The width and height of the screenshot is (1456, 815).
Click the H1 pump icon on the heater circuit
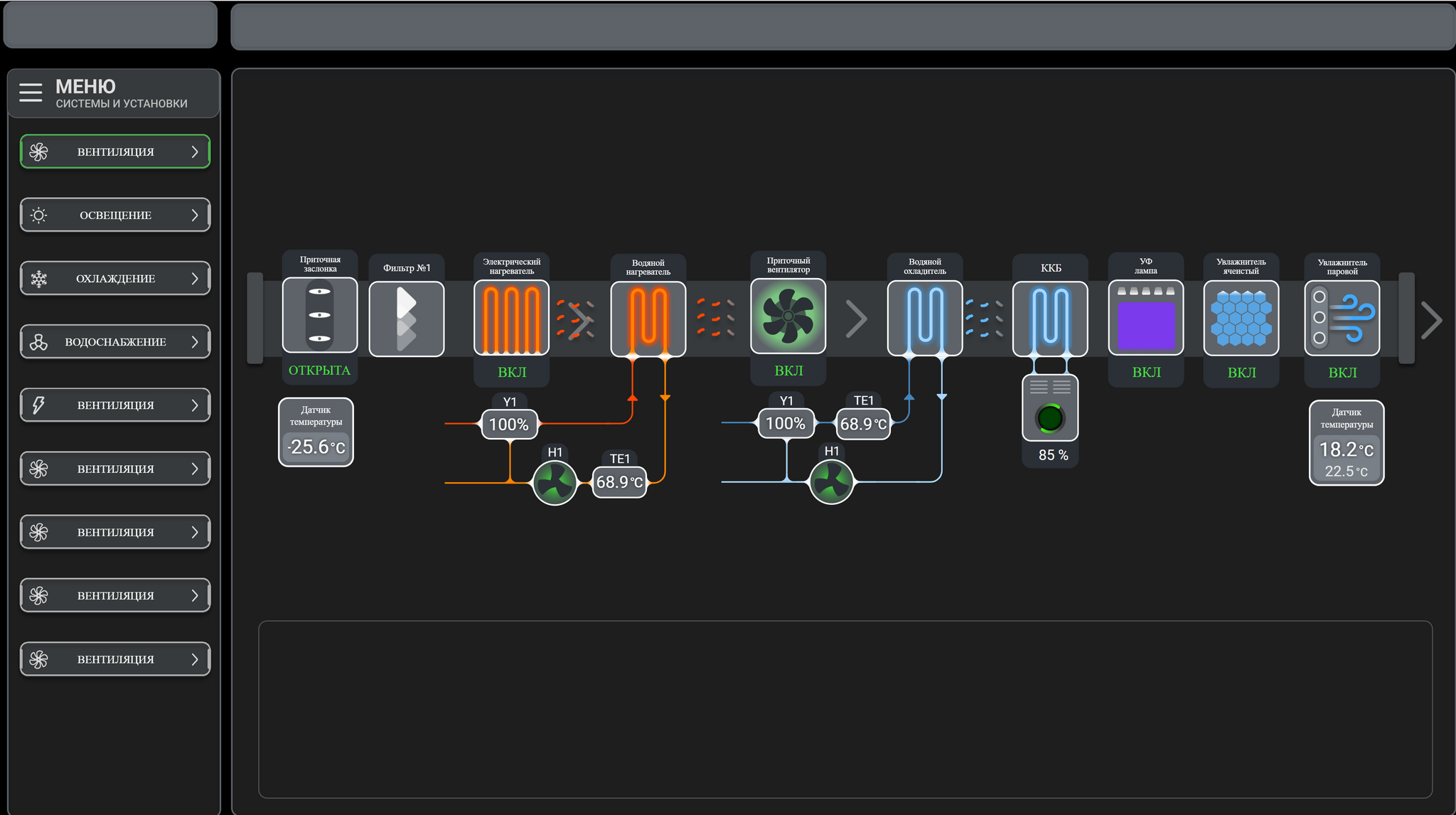pyautogui.click(x=555, y=483)
